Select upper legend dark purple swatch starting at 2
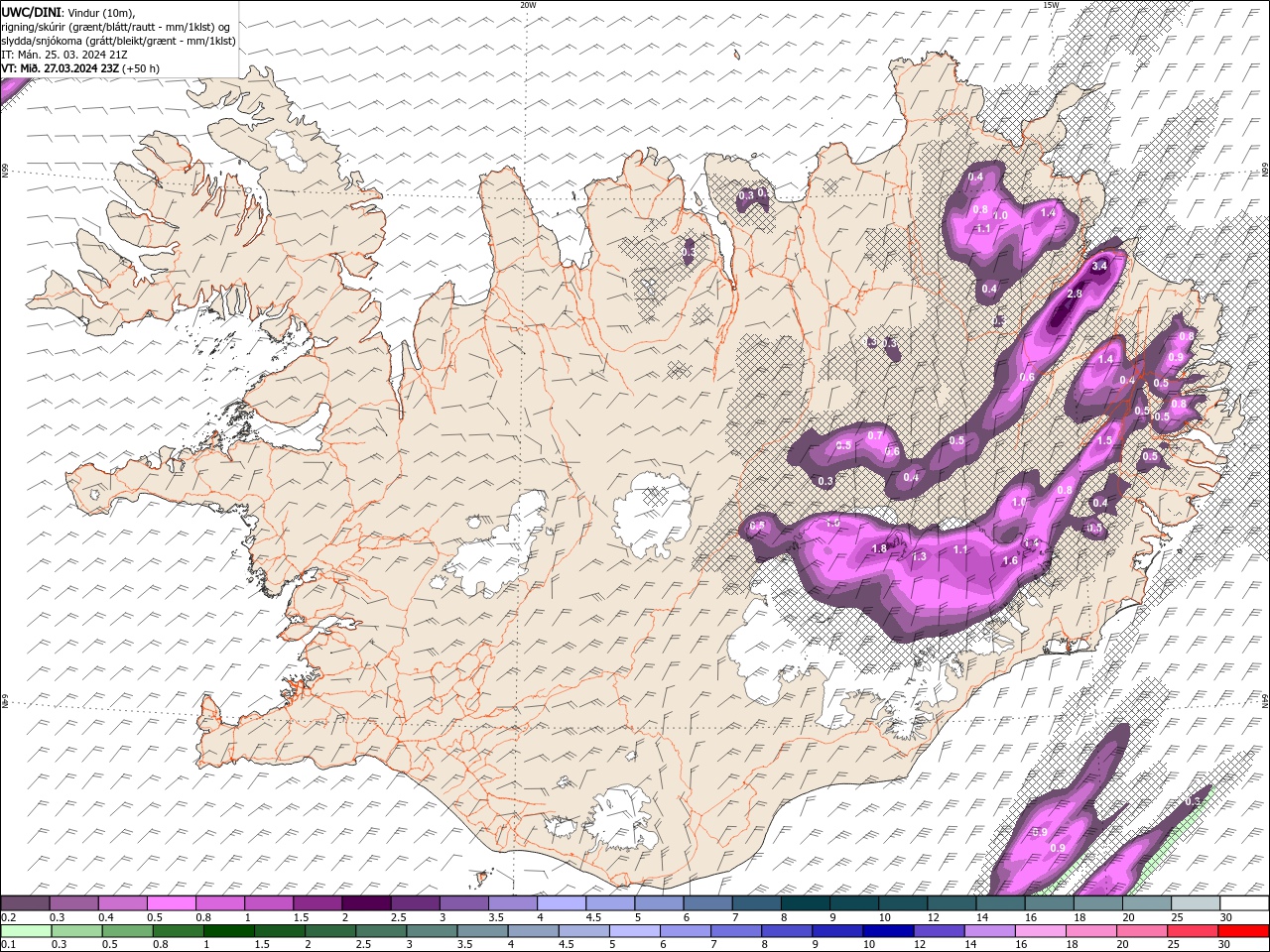Screen dimensions: 1270x952 [x=365, y=903]
